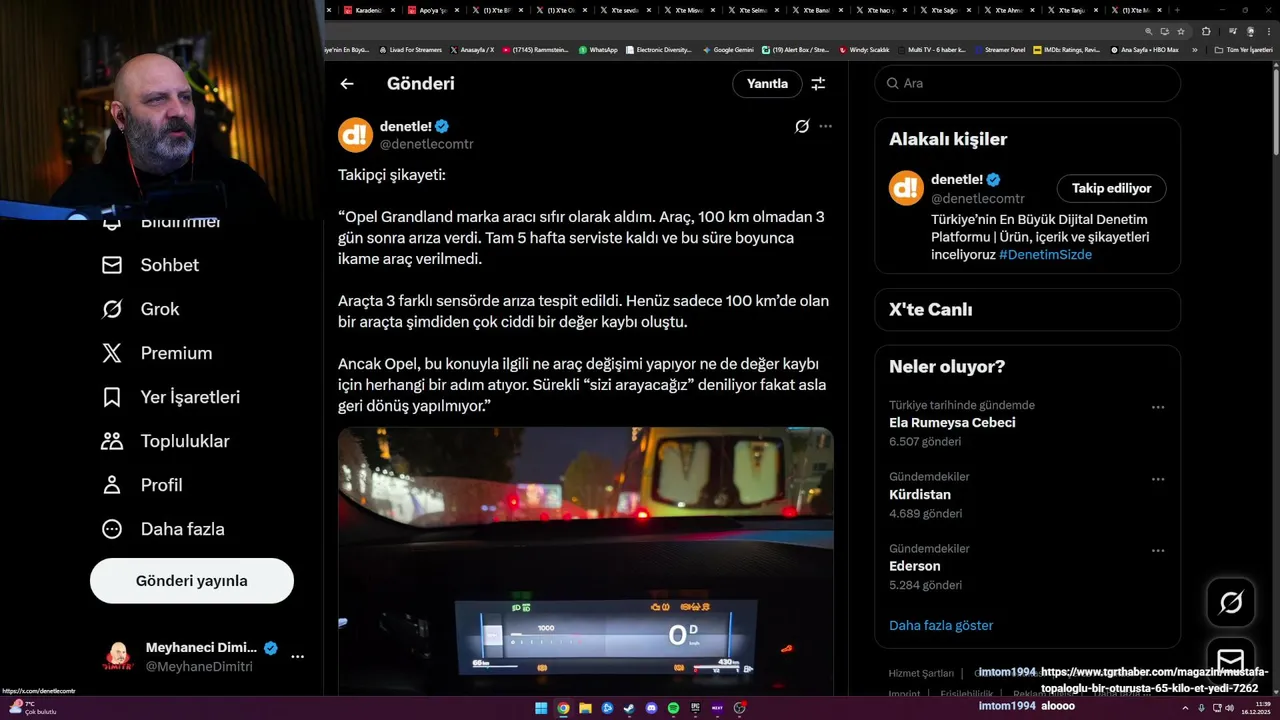Click the Grok explain icon on denetle! post
This screenshot has width=1280, height=720.
[802, 126]
